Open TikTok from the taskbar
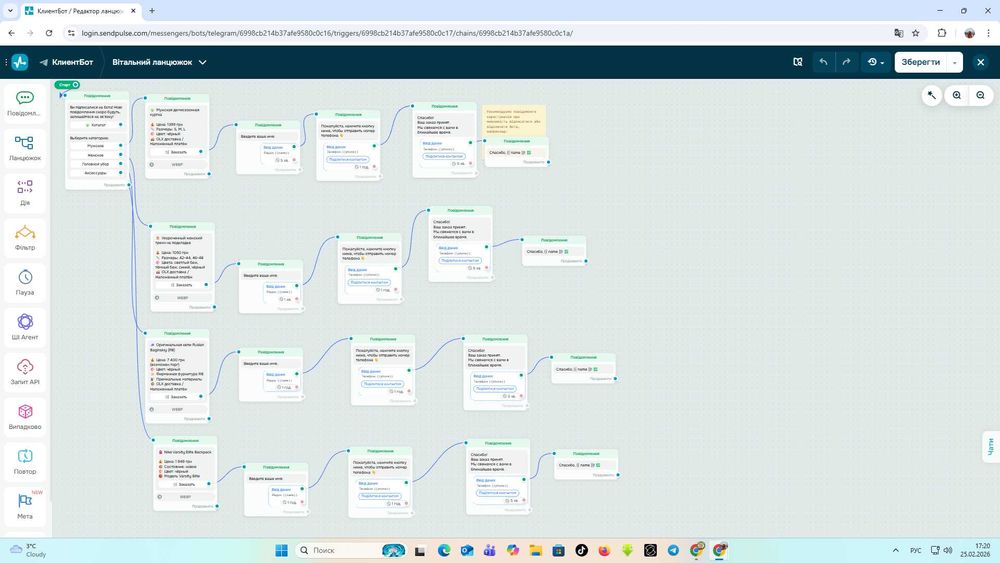1000x563 pixels. 582,550
